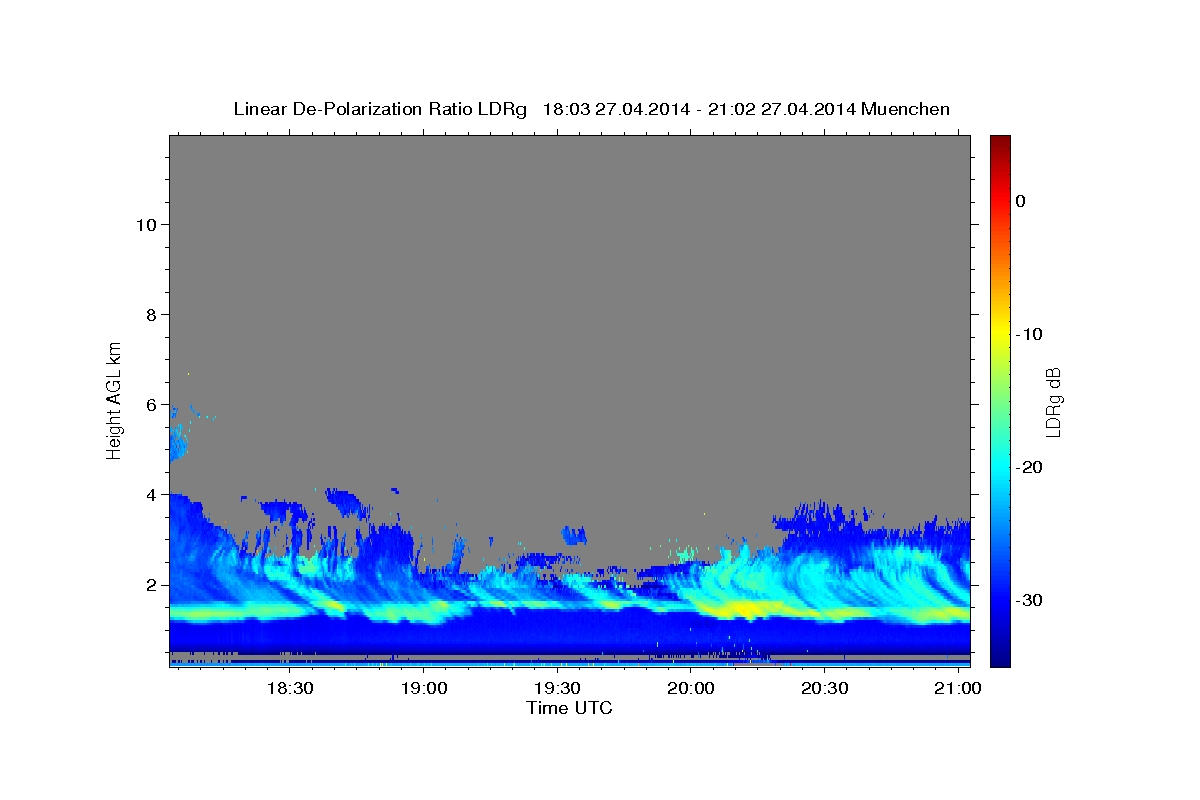Click the colorbar value -10
The height and width of the screenshot is (800, 1200).
pyautogui.click(x=1029, y=334)
